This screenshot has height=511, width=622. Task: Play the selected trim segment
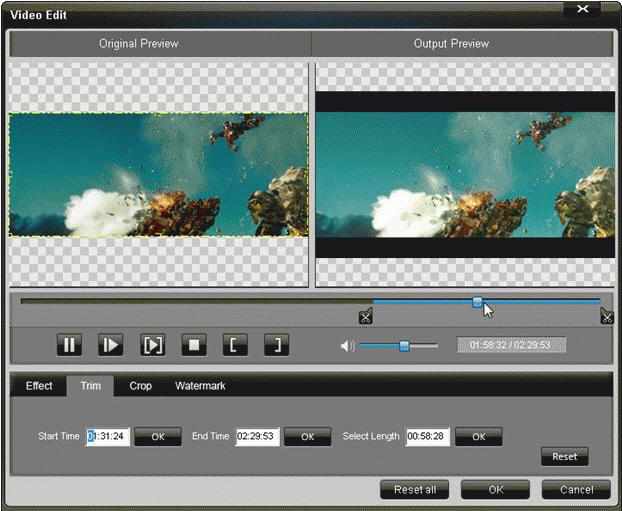pos(152,345)
